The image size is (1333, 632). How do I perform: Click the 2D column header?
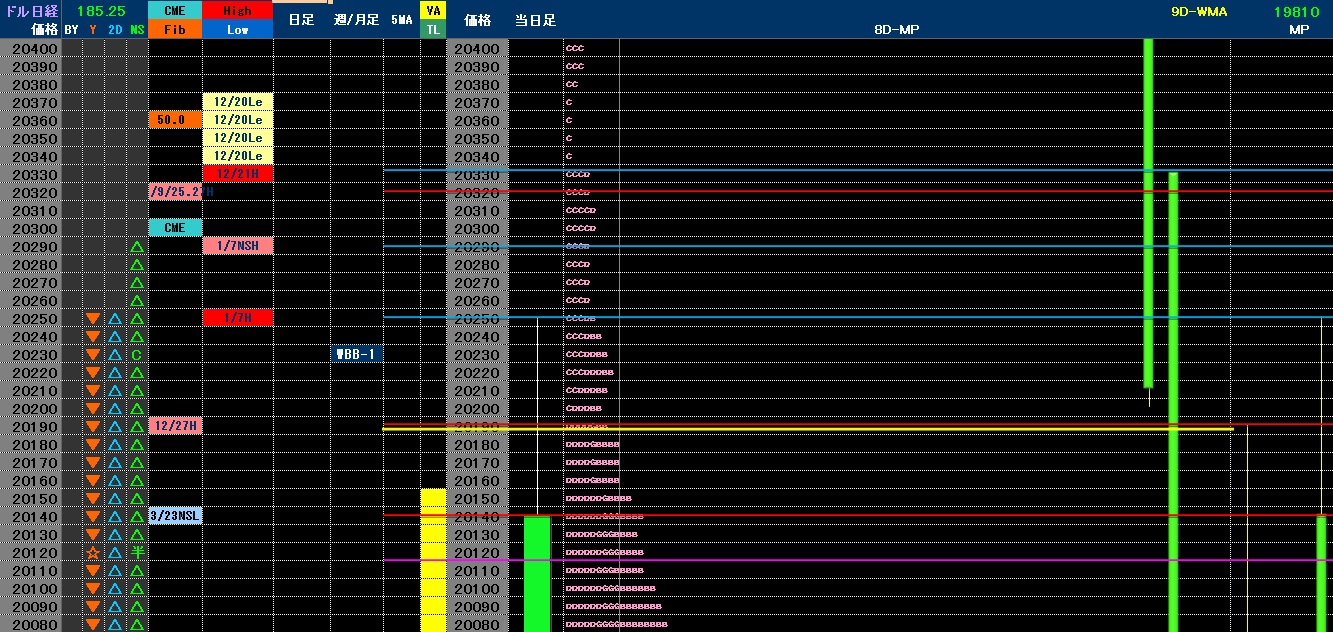(x=115, y=30)
